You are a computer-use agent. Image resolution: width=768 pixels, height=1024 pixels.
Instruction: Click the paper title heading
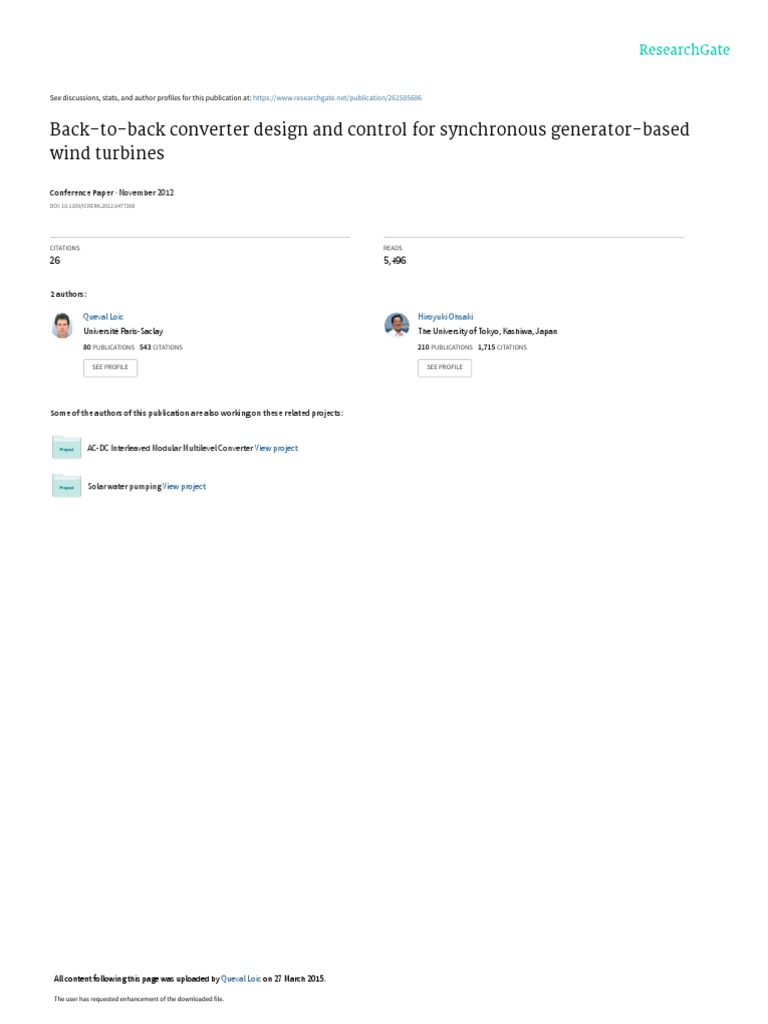(x=370, y=141)
